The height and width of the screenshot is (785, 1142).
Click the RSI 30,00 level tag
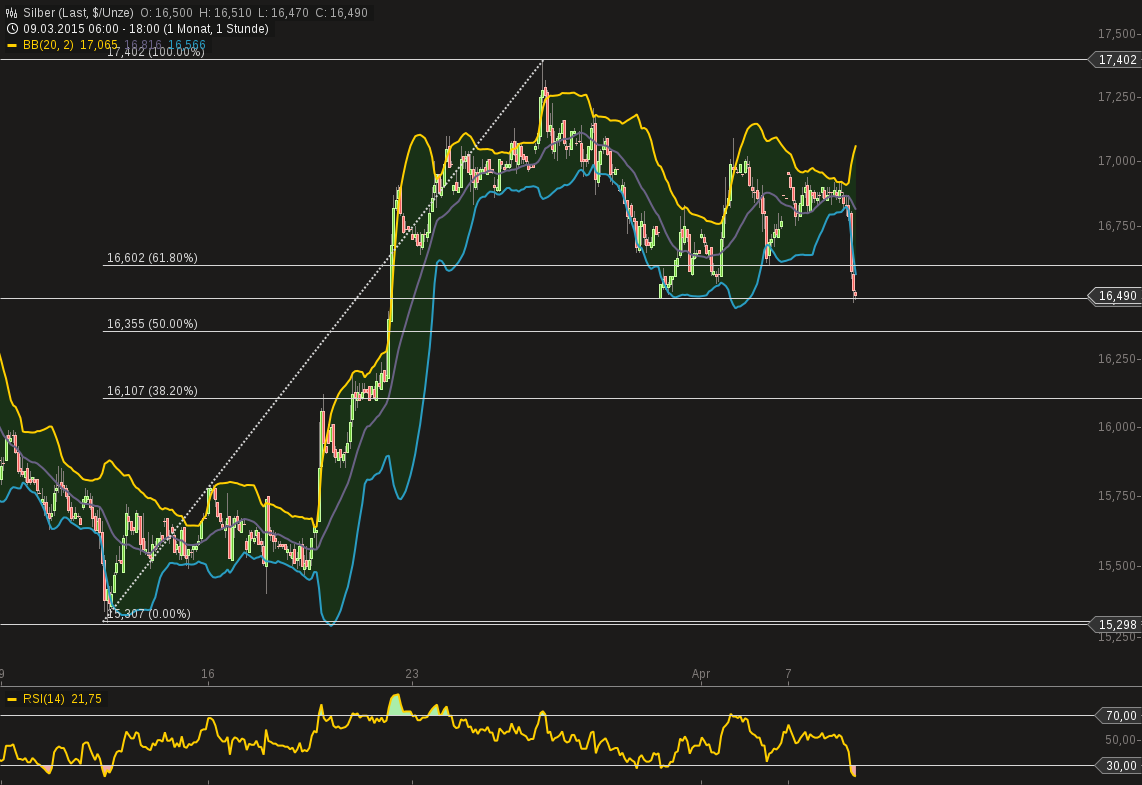click(x=1120, y=766)
